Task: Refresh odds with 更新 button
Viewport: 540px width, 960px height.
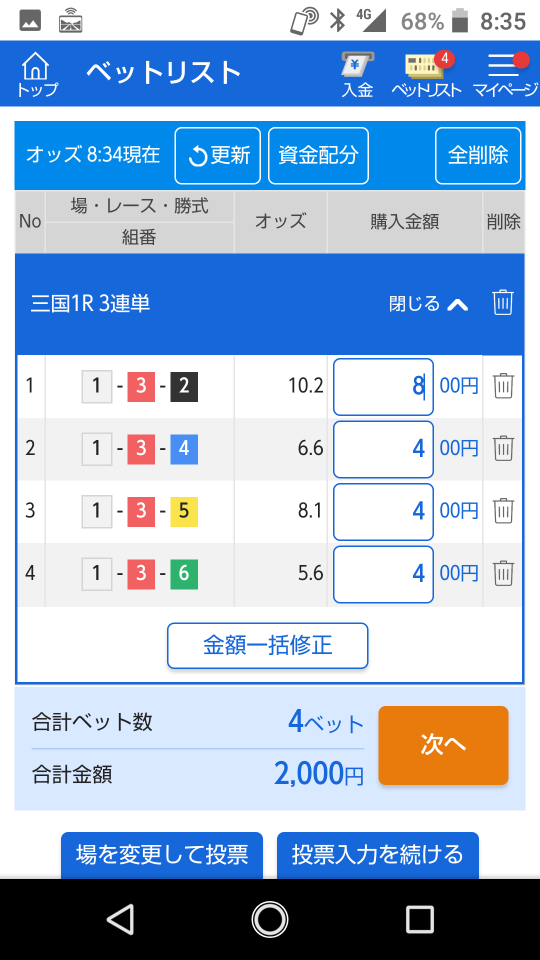Action: point(218,156)
